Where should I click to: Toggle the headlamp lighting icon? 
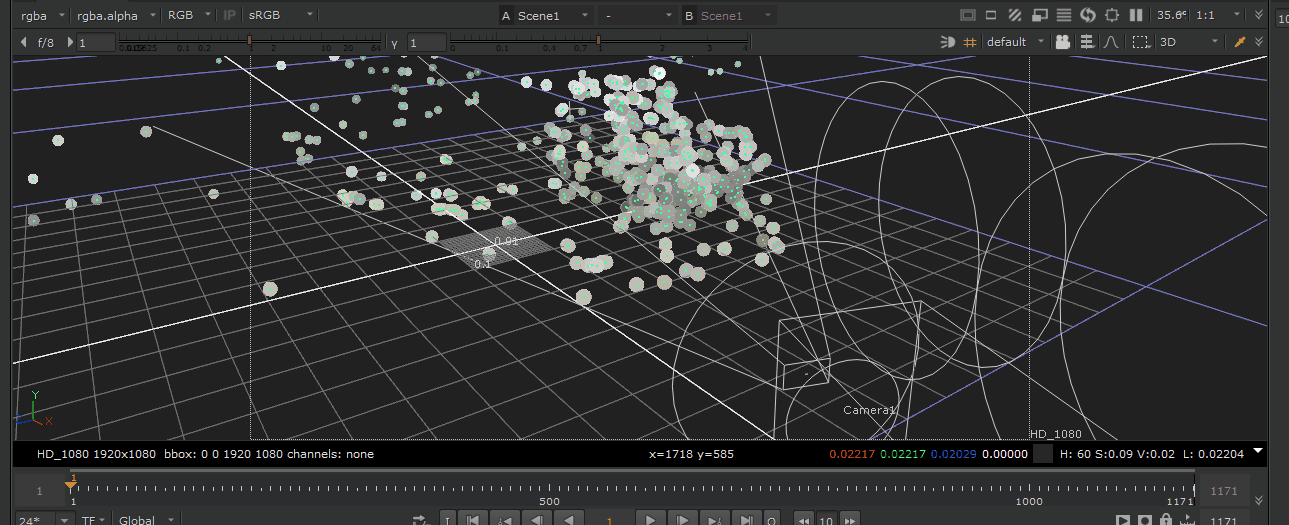click(948, 42)
